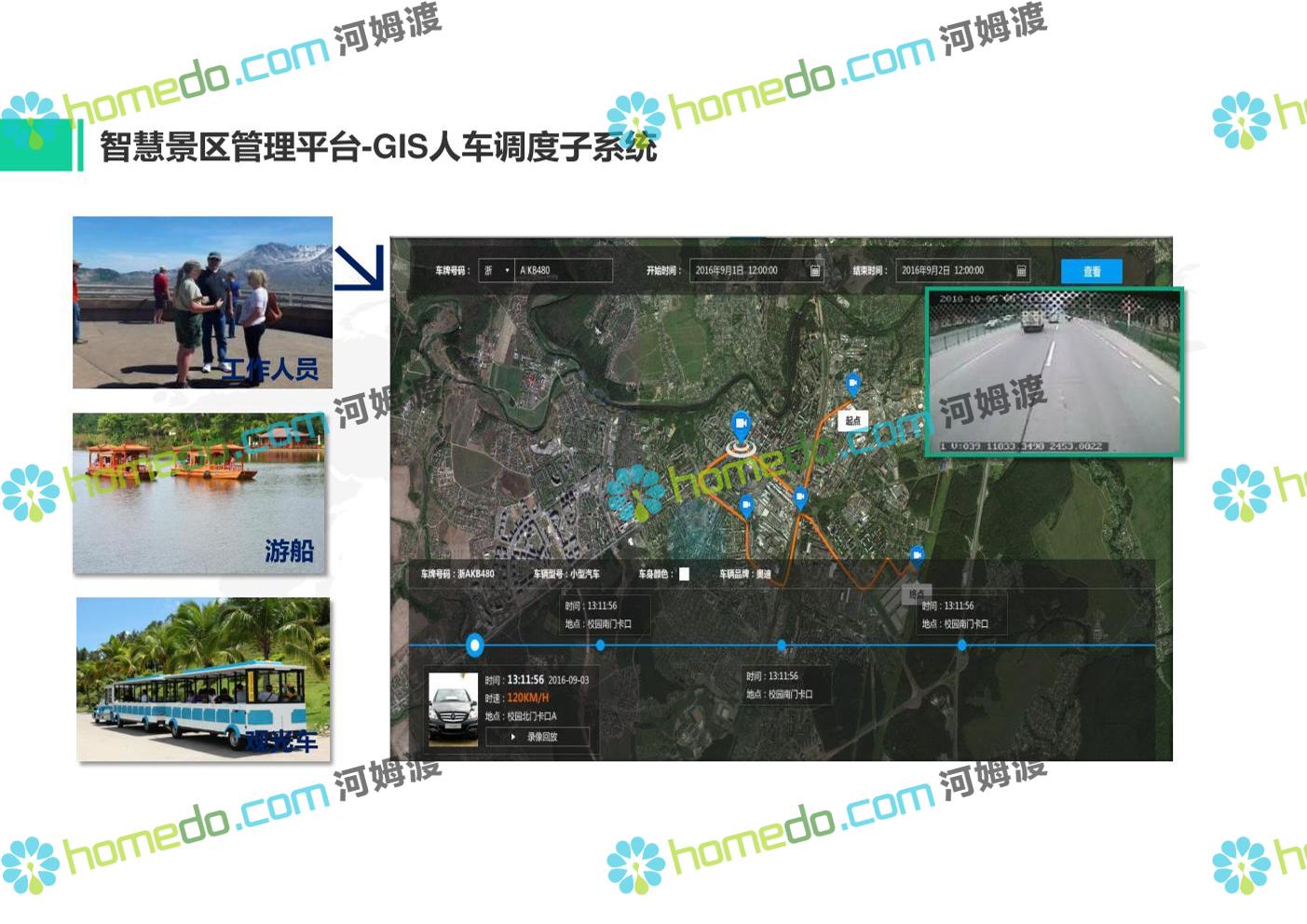Open the calendar icon in the 开始时间 field
Viewport: 1307px width, 924px height.
click(x=815, y=271)
